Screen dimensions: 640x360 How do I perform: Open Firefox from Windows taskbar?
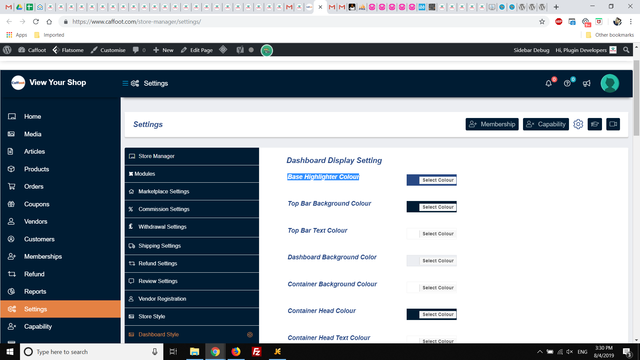(x=236, y=351)
